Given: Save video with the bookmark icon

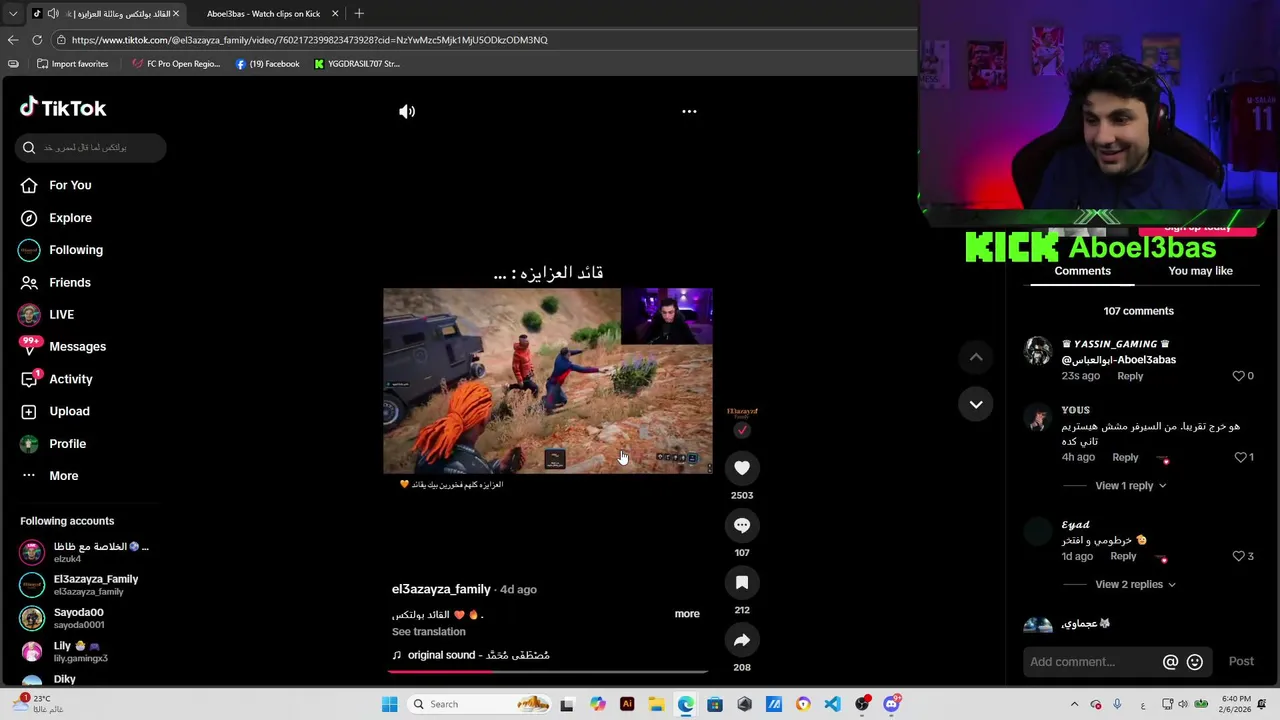Looking at the screenshot, I should [742, 582].
